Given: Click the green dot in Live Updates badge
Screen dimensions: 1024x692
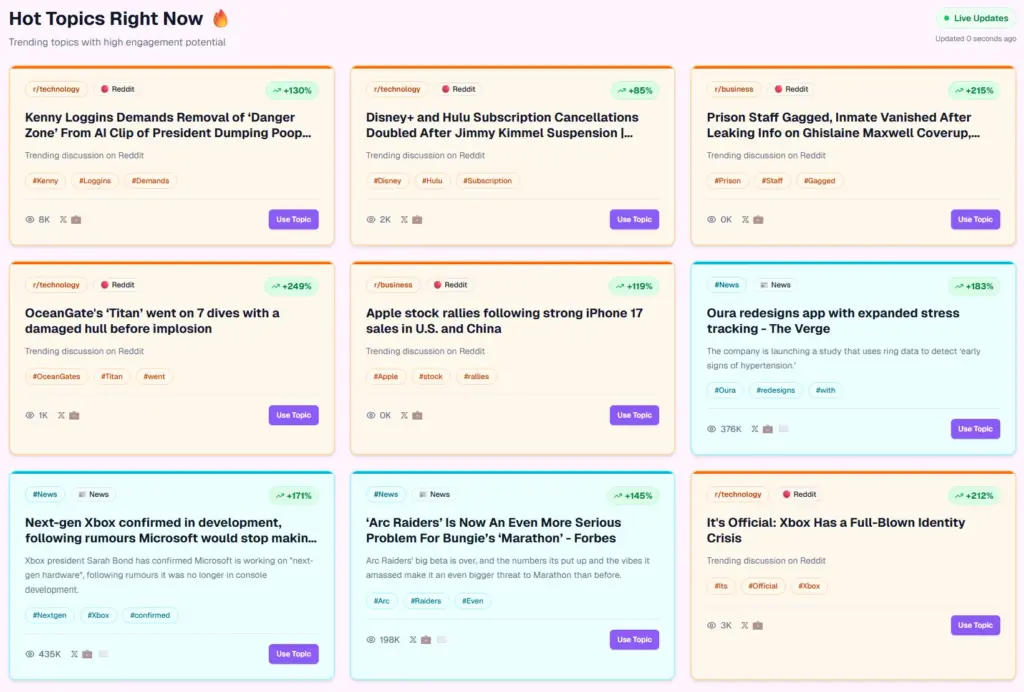Looking at the screenshot, I should click(x=949, y=17).
